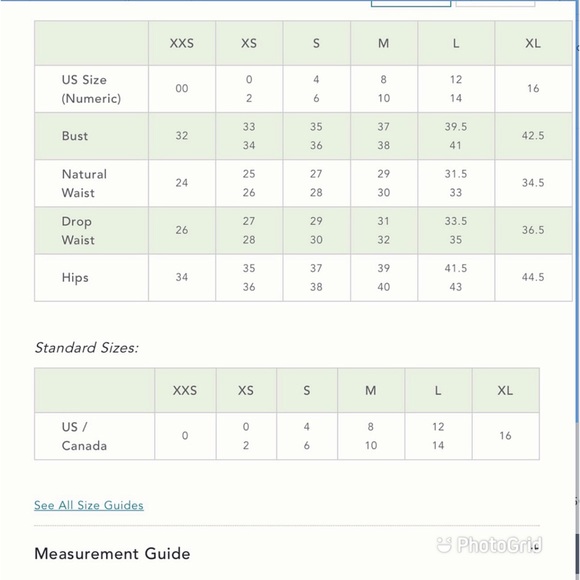Click the 44.5 hips value for XL
Image resolution: width=580 pixels, height=580 pixels.
533,277
